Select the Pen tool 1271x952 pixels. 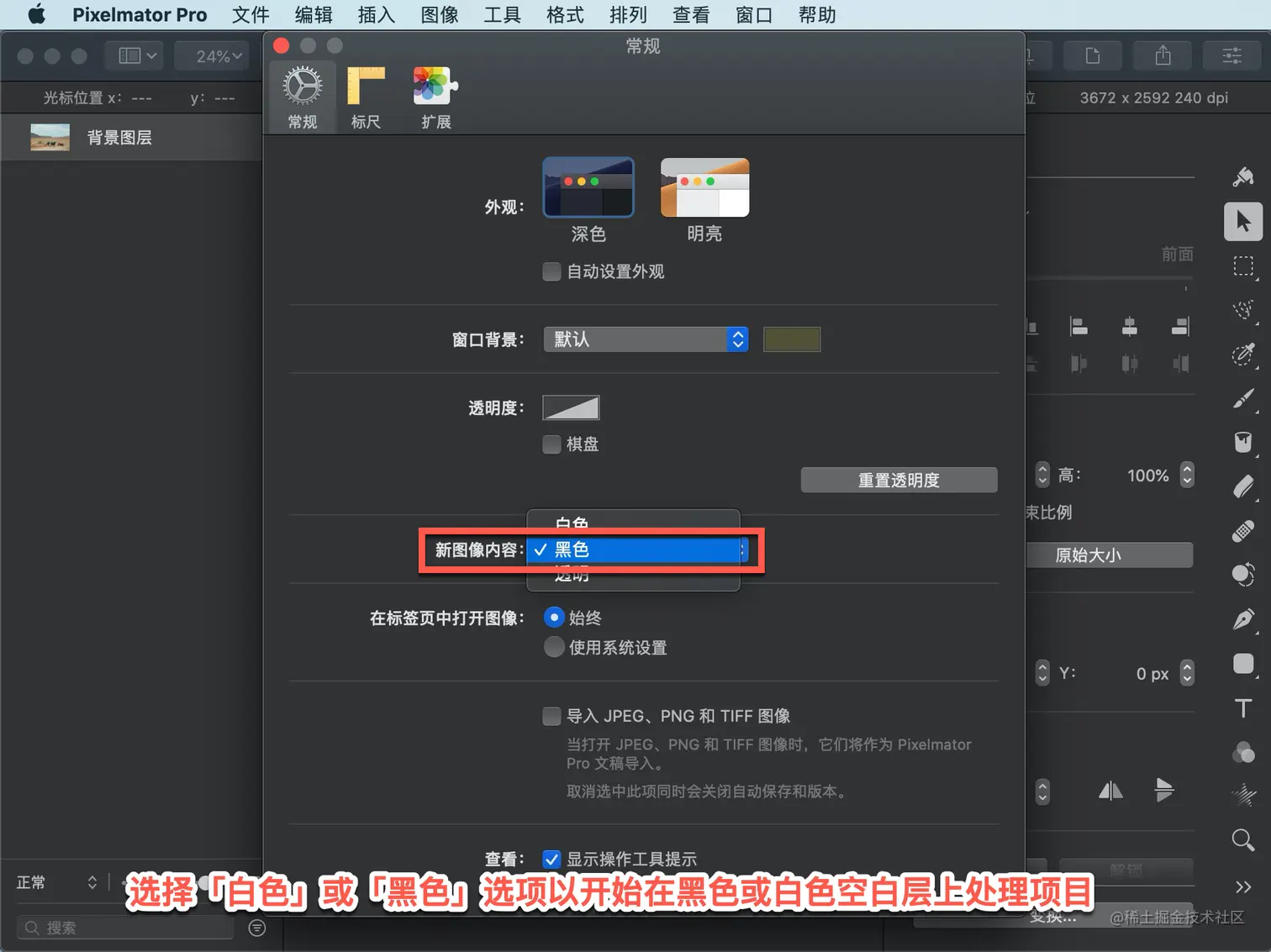click(x=1243, y=619)
